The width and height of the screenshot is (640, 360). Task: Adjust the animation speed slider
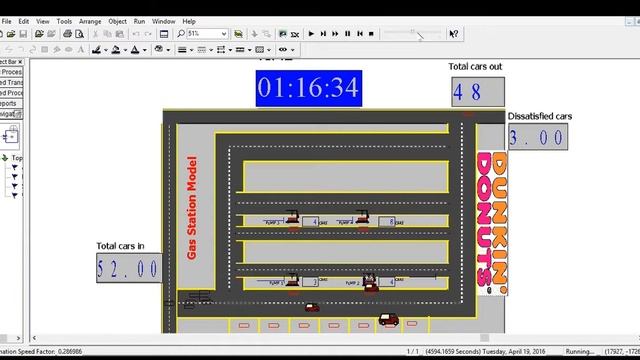pyautogui.click(x=412, y=33)
